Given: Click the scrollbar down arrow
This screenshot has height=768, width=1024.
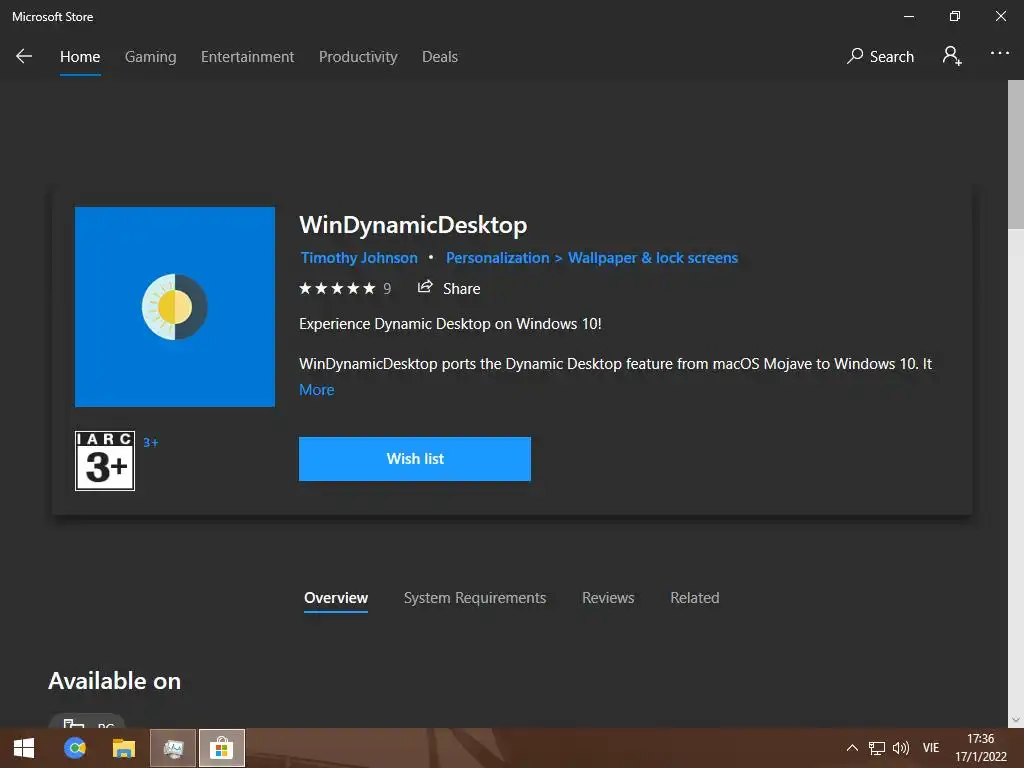Looking at the screenshot, I should 1016,720.
